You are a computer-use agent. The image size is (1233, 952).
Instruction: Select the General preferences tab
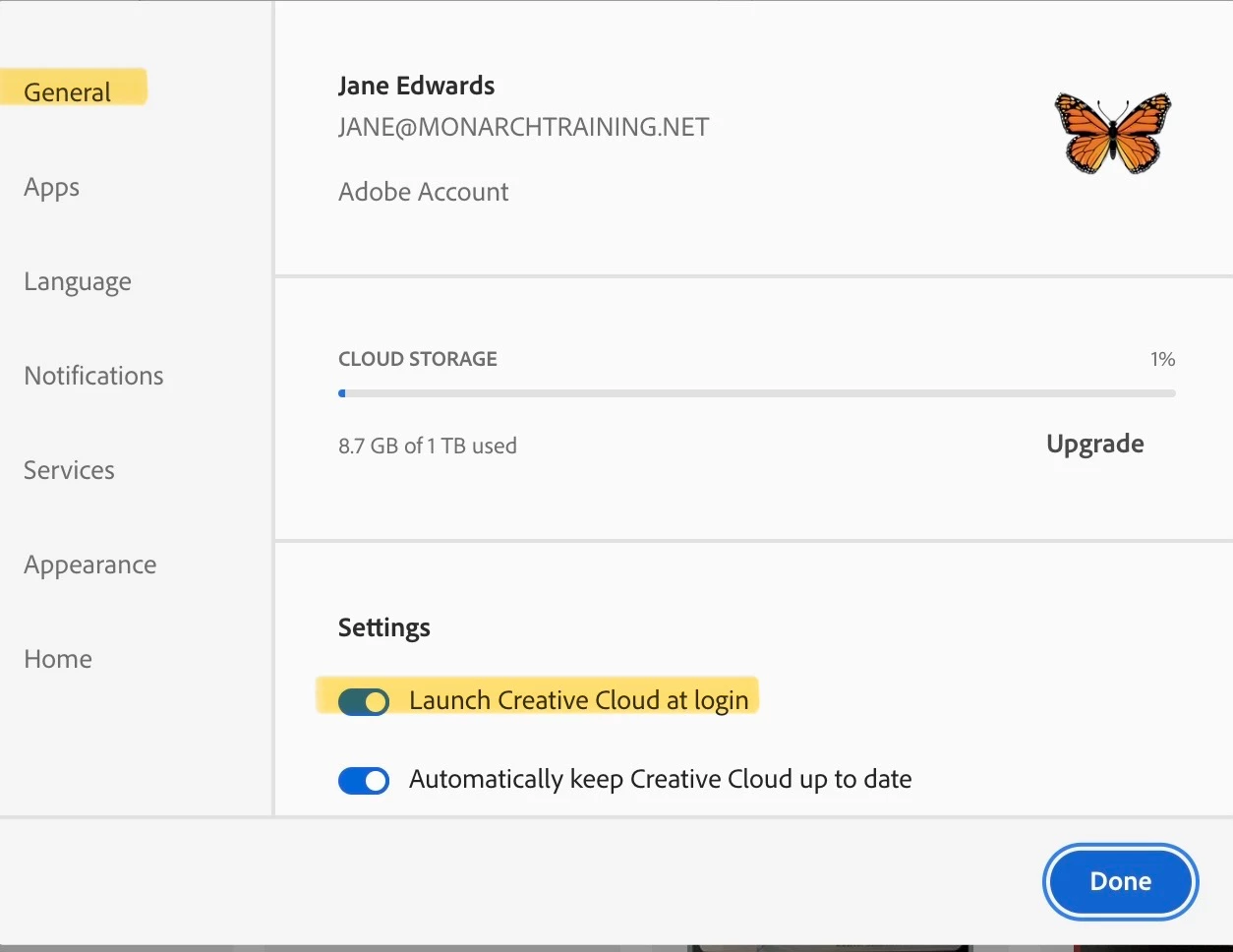[68, 92]
